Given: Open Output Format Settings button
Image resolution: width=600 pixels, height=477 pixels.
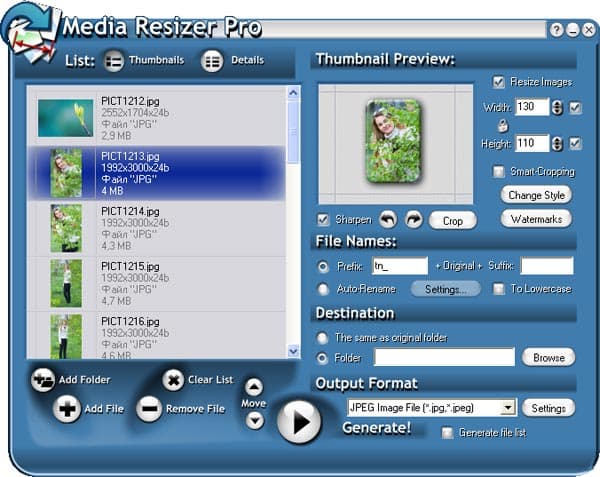Looking at the screenshot, I should pos(549,408).
